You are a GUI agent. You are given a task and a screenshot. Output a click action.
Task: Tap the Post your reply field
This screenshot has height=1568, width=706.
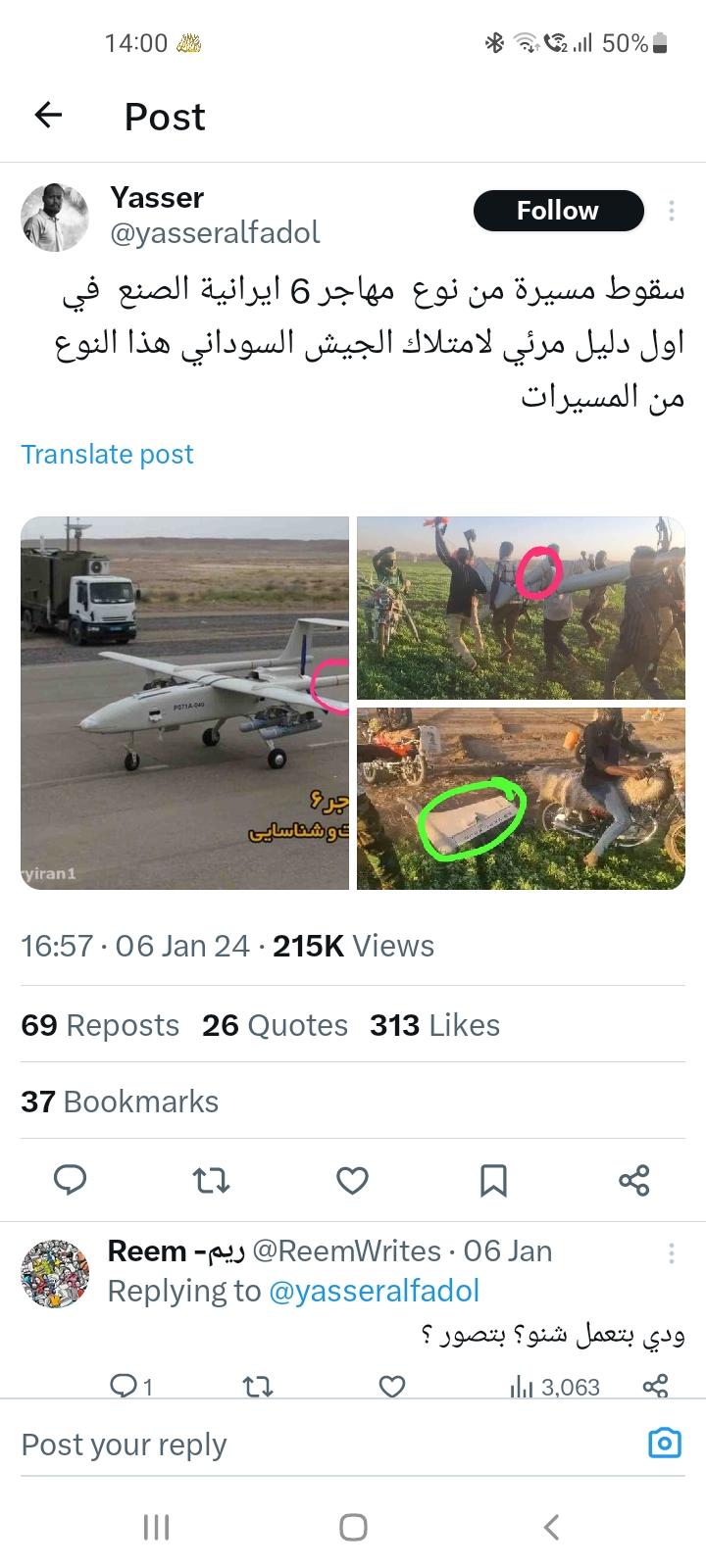click(324, 1445)
